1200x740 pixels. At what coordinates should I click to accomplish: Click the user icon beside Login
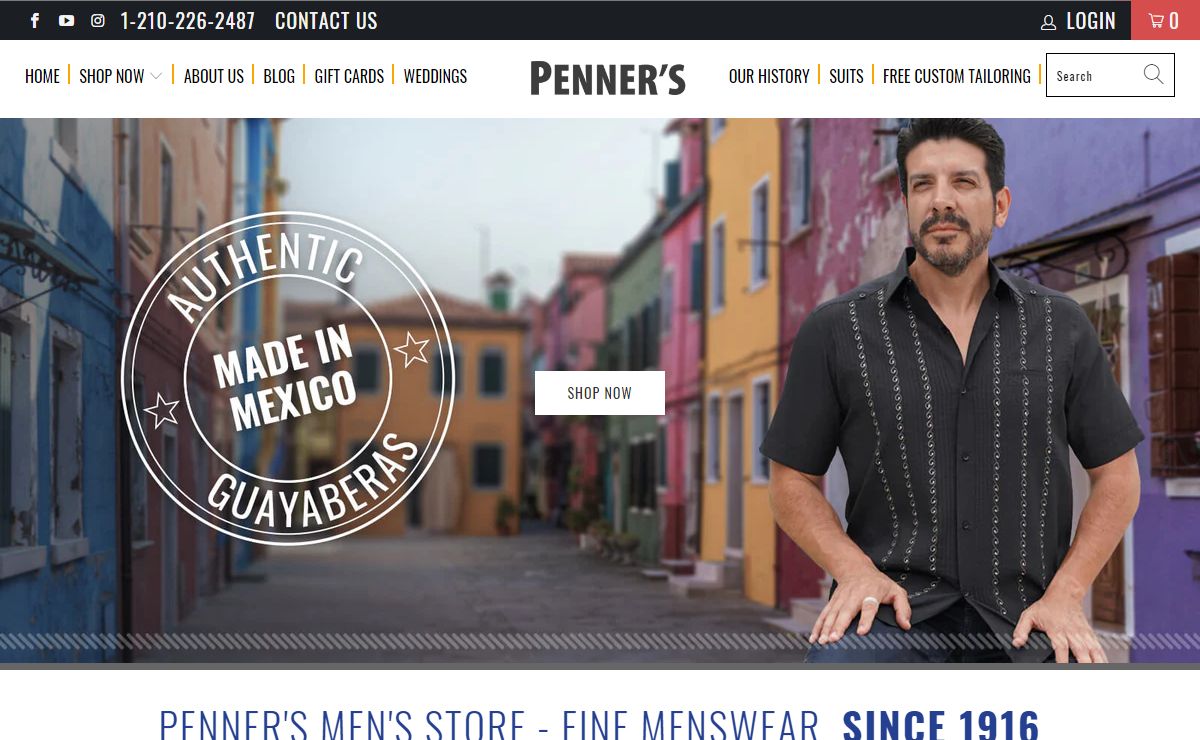(x=1048, y=21)
